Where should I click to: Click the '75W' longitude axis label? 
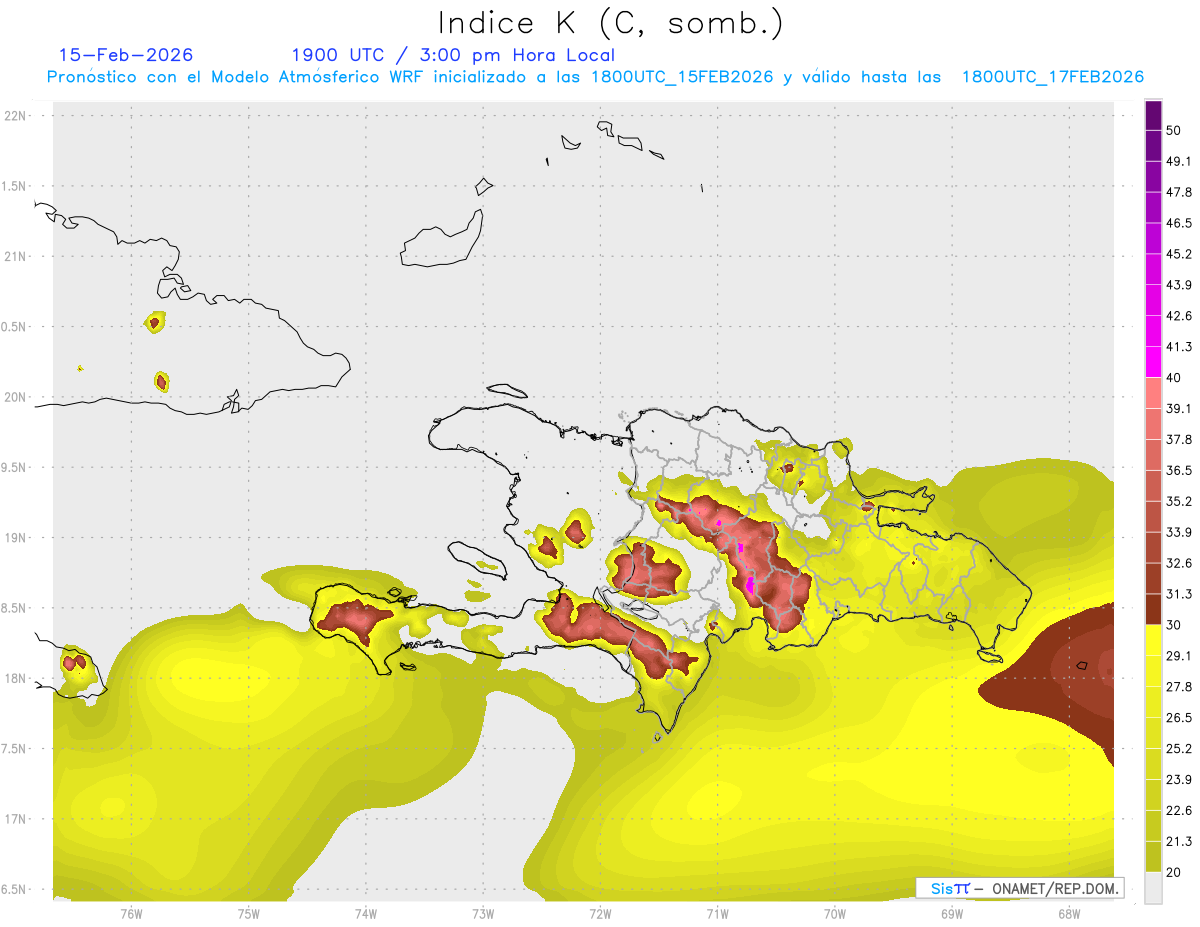[x=248, y=913]
